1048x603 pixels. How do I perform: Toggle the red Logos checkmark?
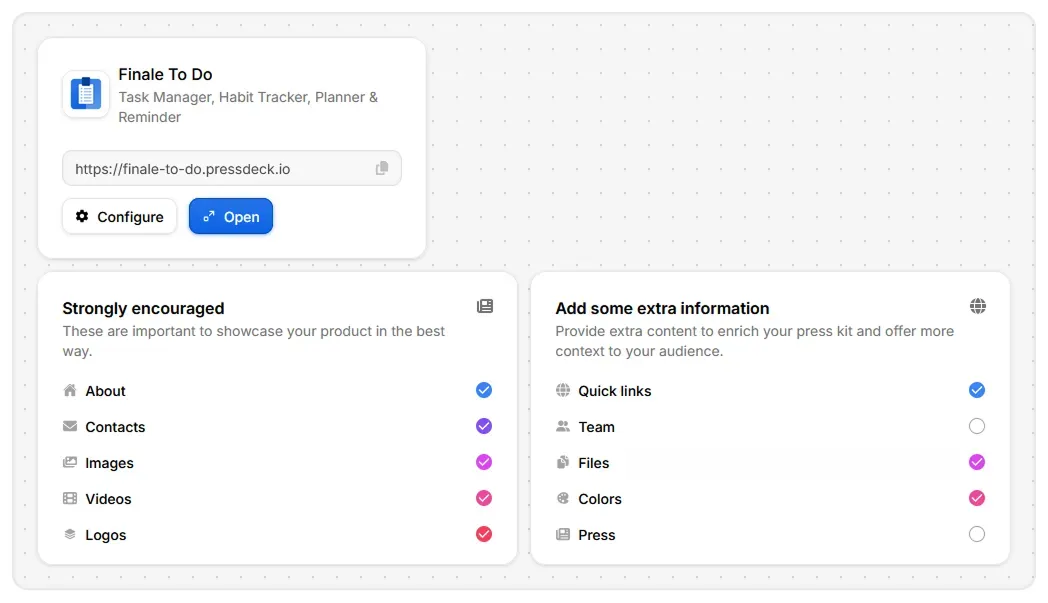[484, 534]
